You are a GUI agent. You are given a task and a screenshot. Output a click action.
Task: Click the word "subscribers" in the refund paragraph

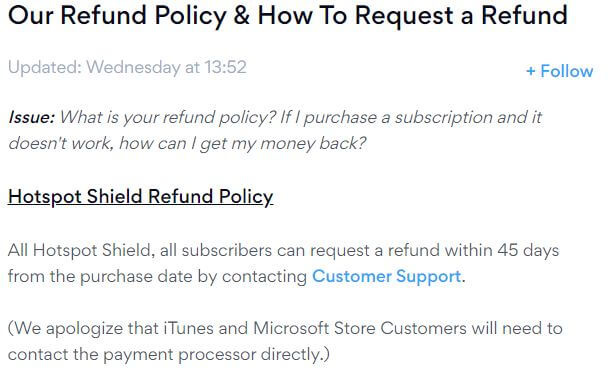tap(227, 250)
